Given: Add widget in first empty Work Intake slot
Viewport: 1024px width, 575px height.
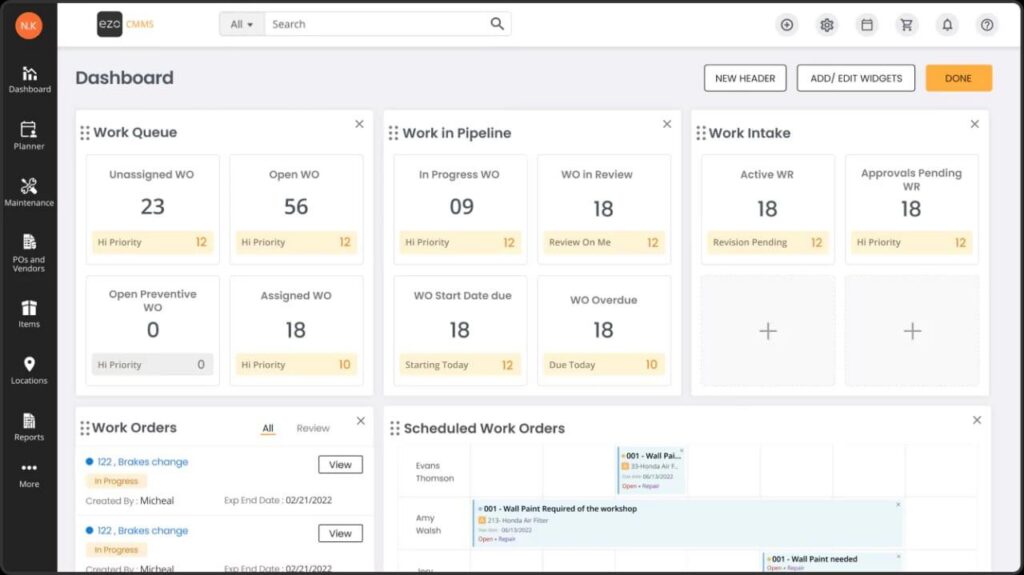Looking at the screenshot, I should click(x=767, y=331).
